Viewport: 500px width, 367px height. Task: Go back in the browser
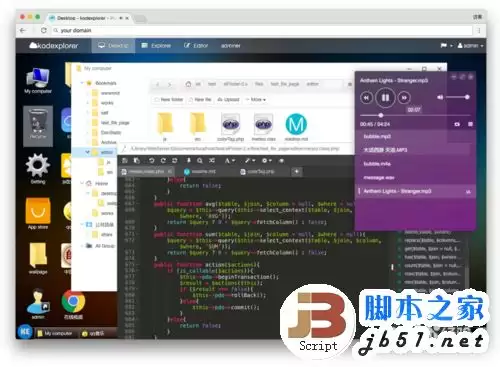23,30
